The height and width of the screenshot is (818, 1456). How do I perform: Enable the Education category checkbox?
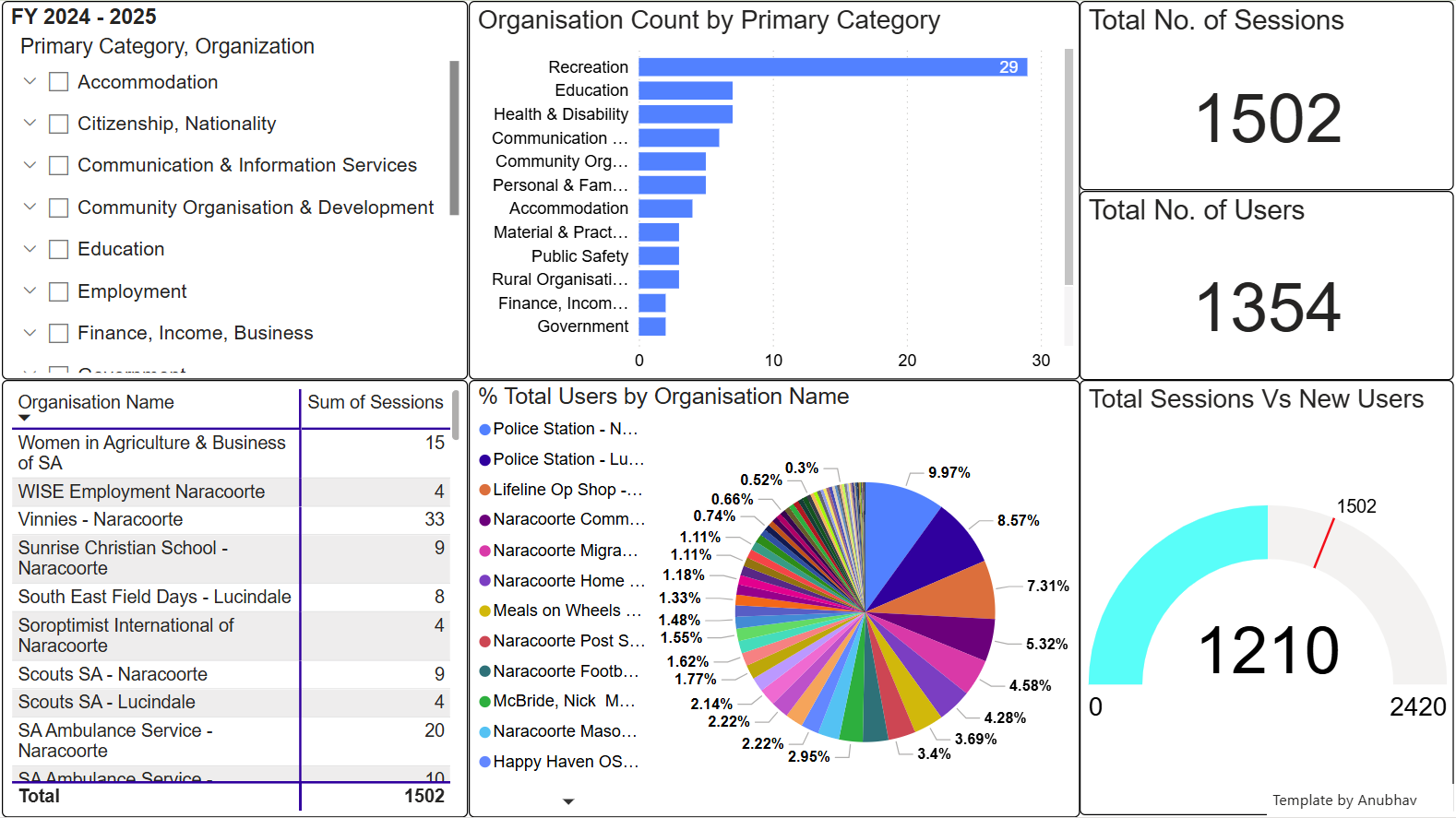click(x=58, y=250)
